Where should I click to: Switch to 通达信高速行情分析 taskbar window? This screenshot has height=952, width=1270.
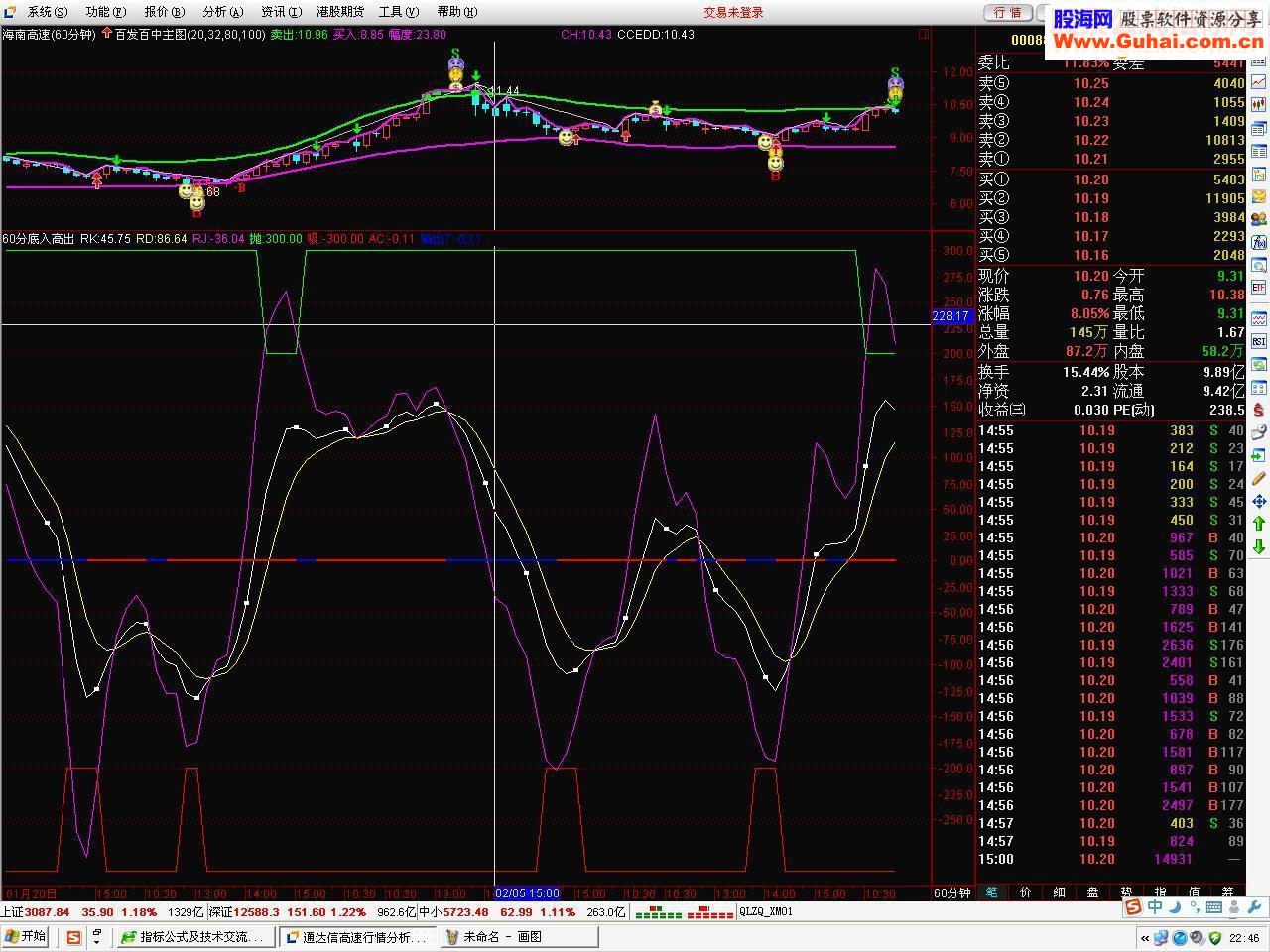[357, 937]
